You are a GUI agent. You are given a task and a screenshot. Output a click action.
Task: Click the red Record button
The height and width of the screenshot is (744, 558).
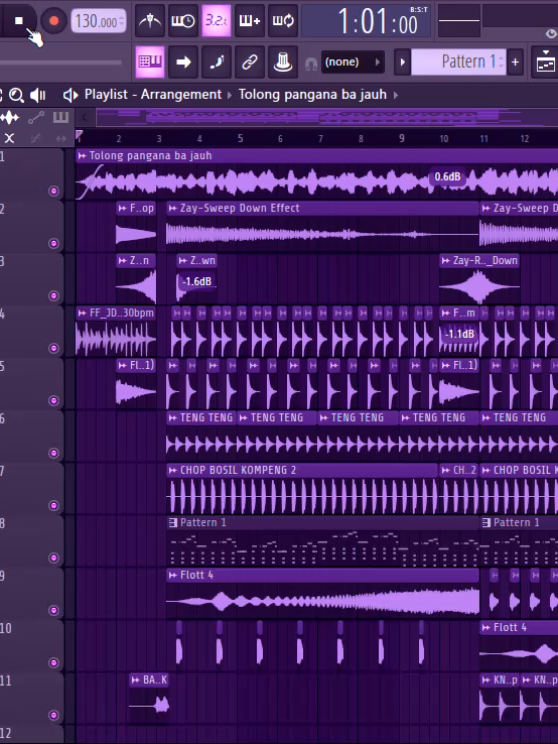click(54, 21)
